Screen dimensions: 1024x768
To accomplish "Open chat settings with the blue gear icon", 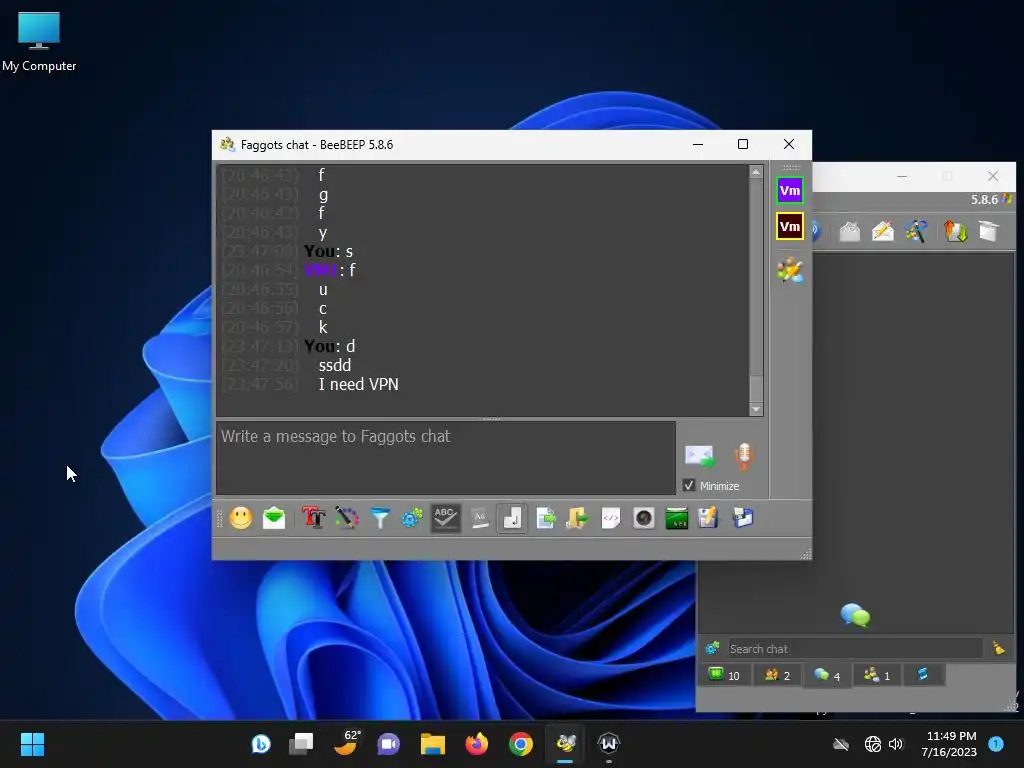I will click(x=412, y=519).
